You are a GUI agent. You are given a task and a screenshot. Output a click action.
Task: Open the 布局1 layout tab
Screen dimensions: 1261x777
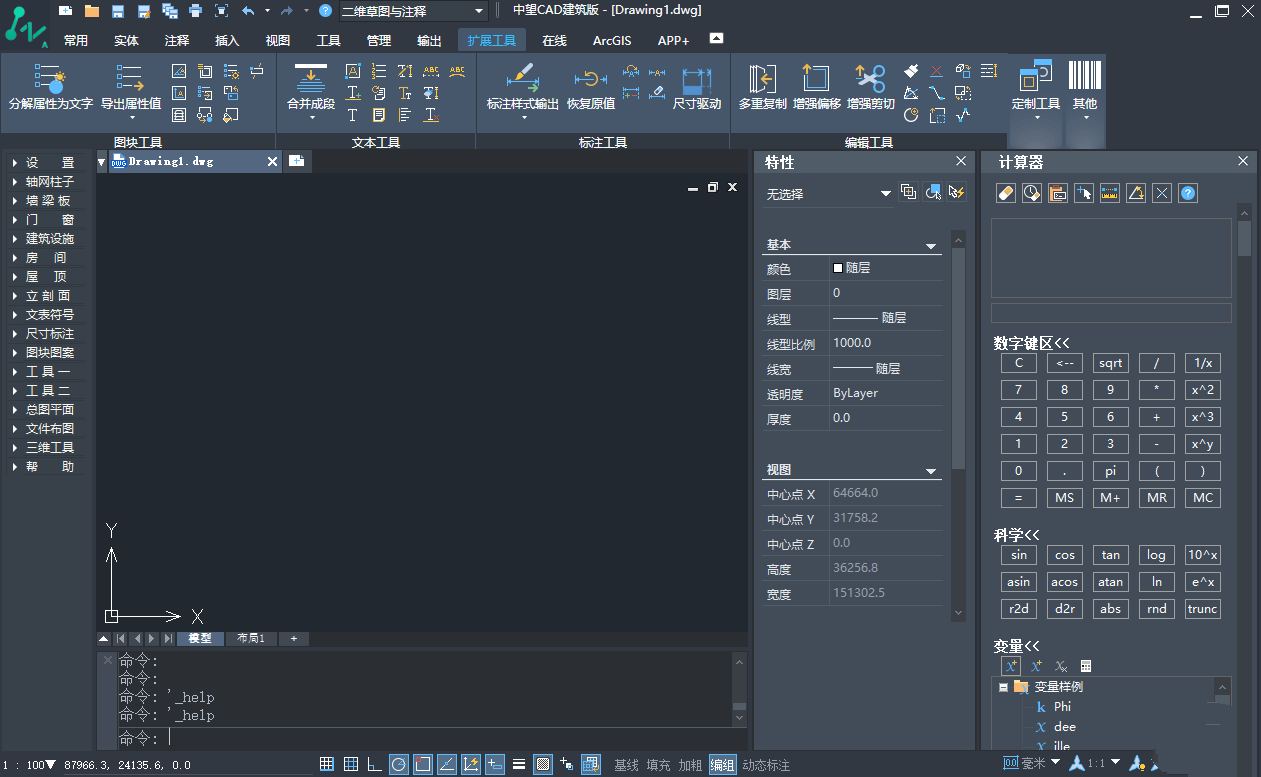pos(251,638)
